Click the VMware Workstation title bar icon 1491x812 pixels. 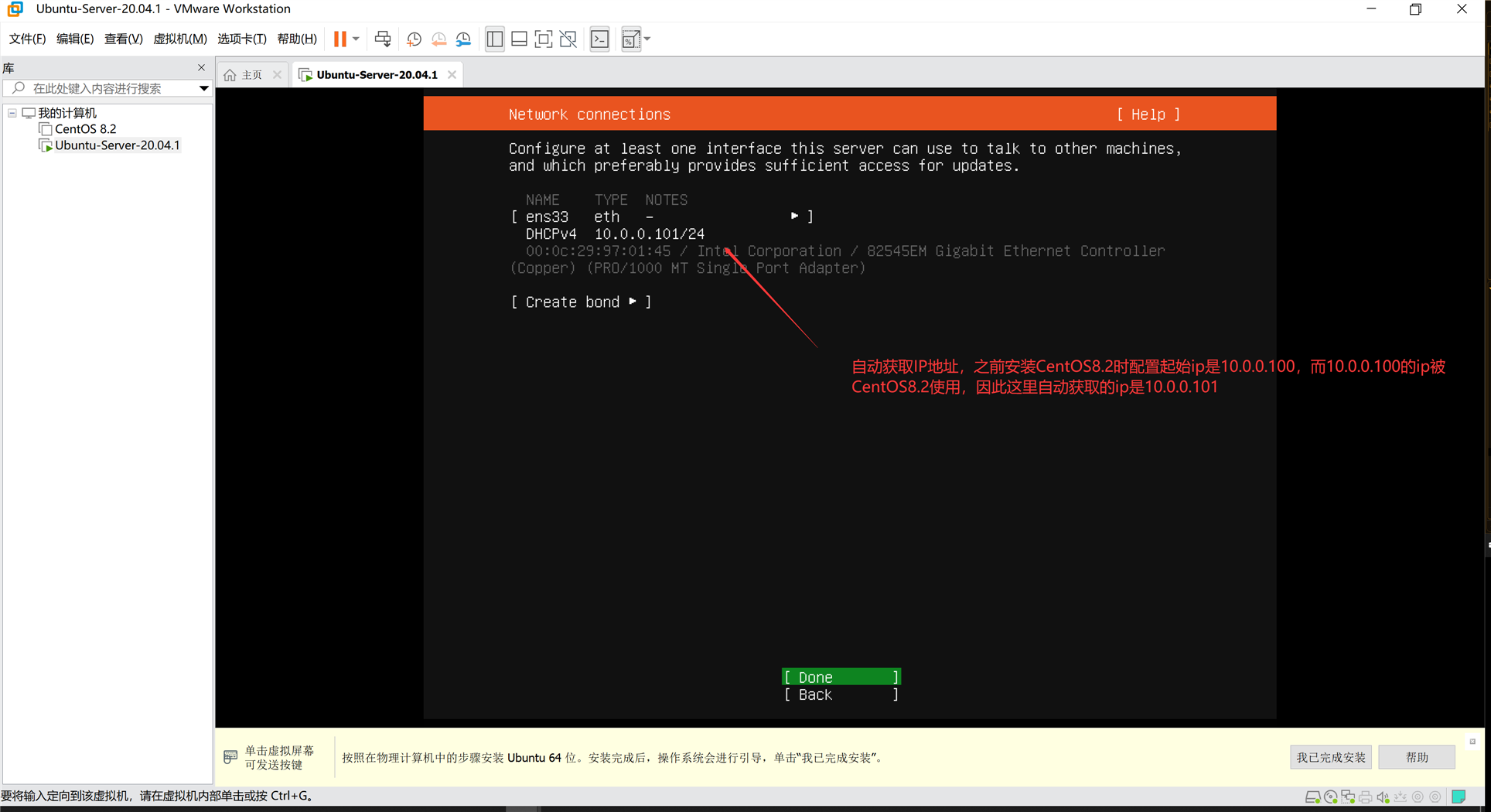pyautogui.click(x=15, y=9)
